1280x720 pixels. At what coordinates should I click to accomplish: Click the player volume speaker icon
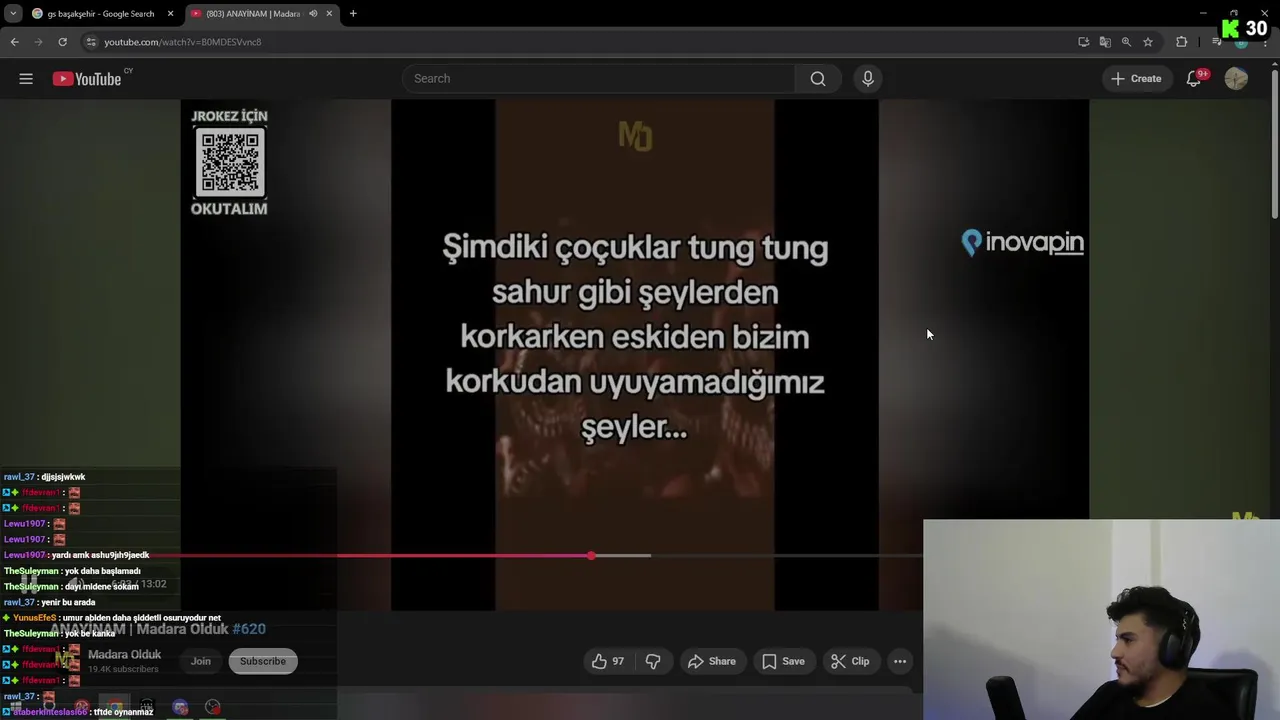click(x=77, y=584)
